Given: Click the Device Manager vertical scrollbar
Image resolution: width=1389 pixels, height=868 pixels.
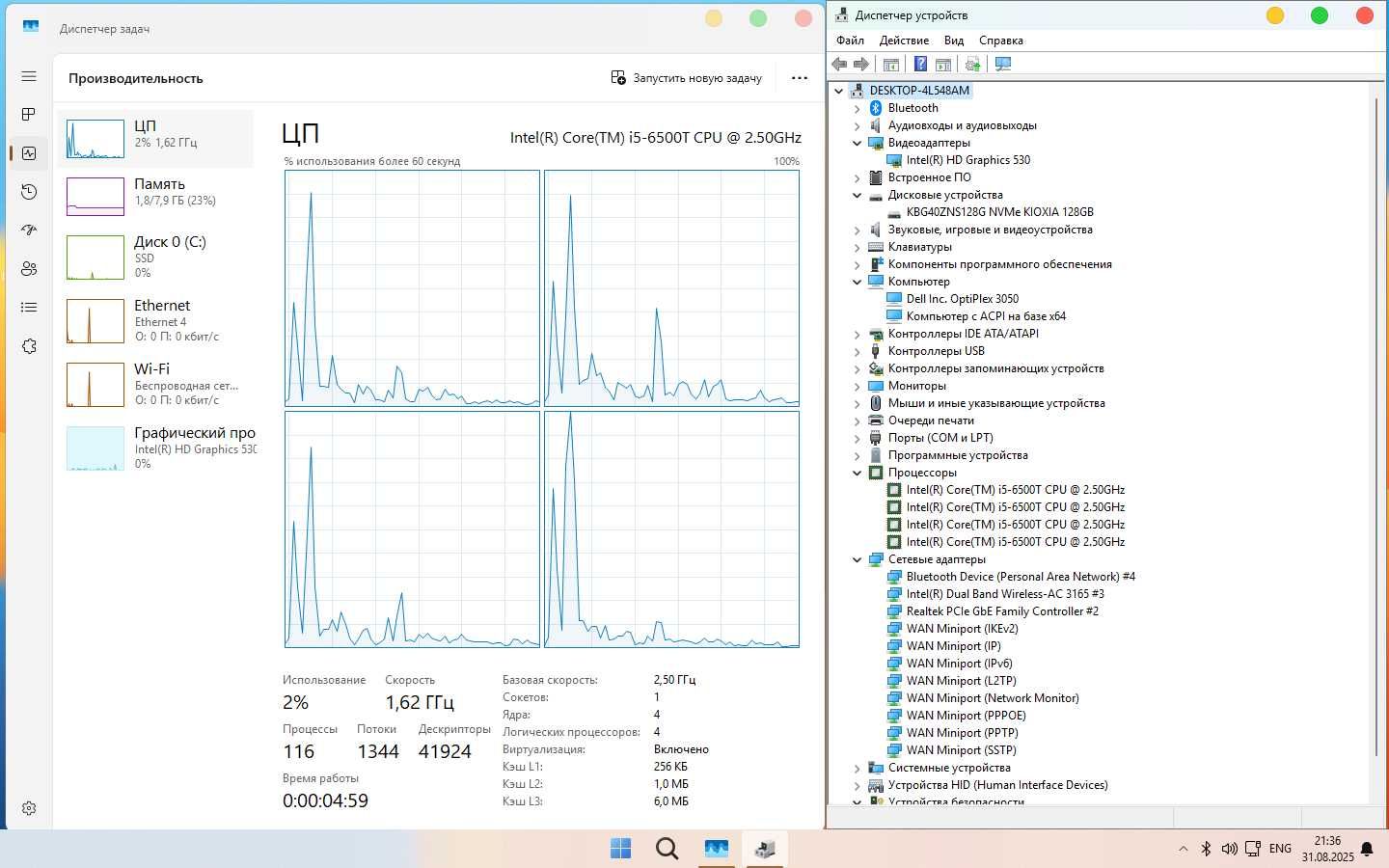Looking at the screenshot, I should [1377, 424].
